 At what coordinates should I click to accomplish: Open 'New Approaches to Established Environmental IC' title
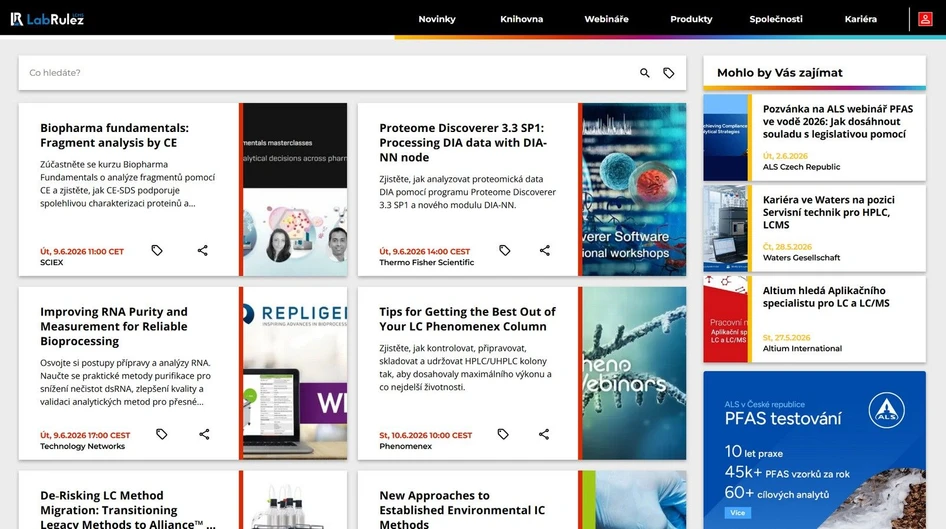tap(462, 510)
